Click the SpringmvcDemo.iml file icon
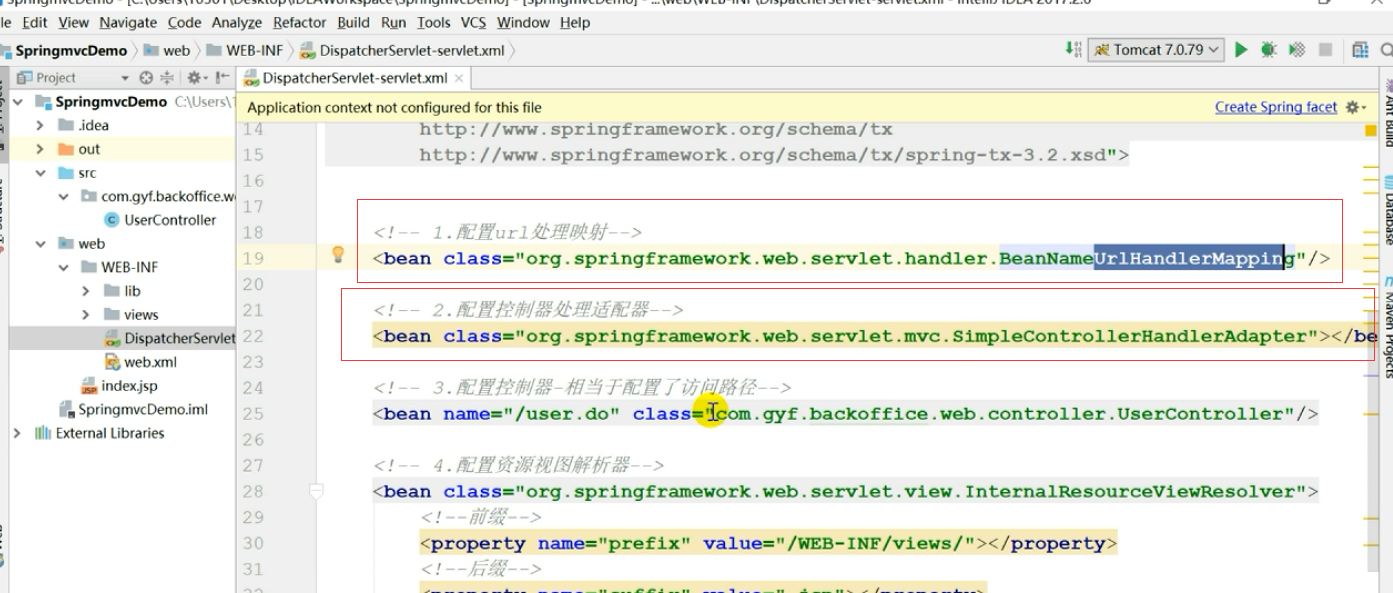Viewport: 1393px width, 593px height. pyautogui.click(x=67, y=409)
